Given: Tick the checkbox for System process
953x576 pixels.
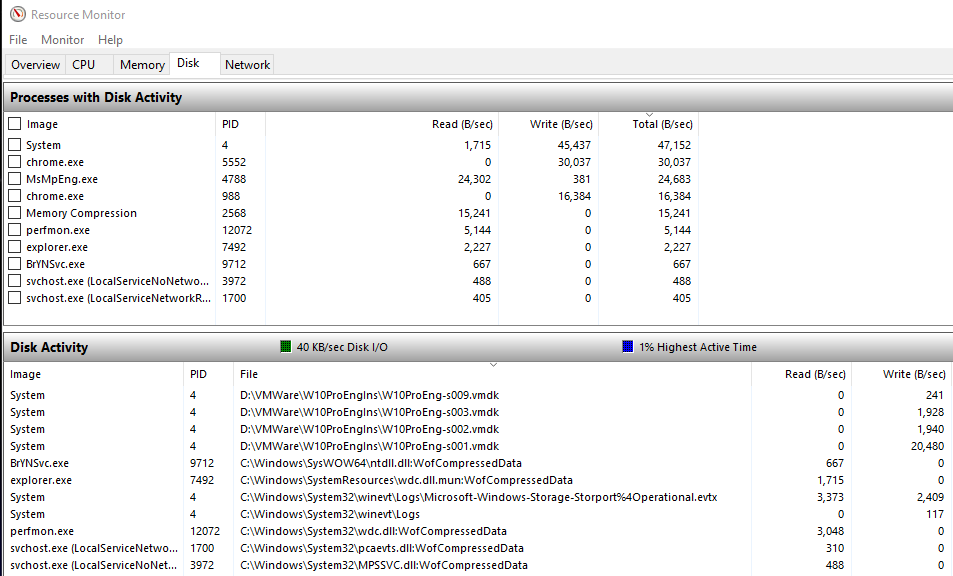Looking at the screenshot, I should 15,145.
